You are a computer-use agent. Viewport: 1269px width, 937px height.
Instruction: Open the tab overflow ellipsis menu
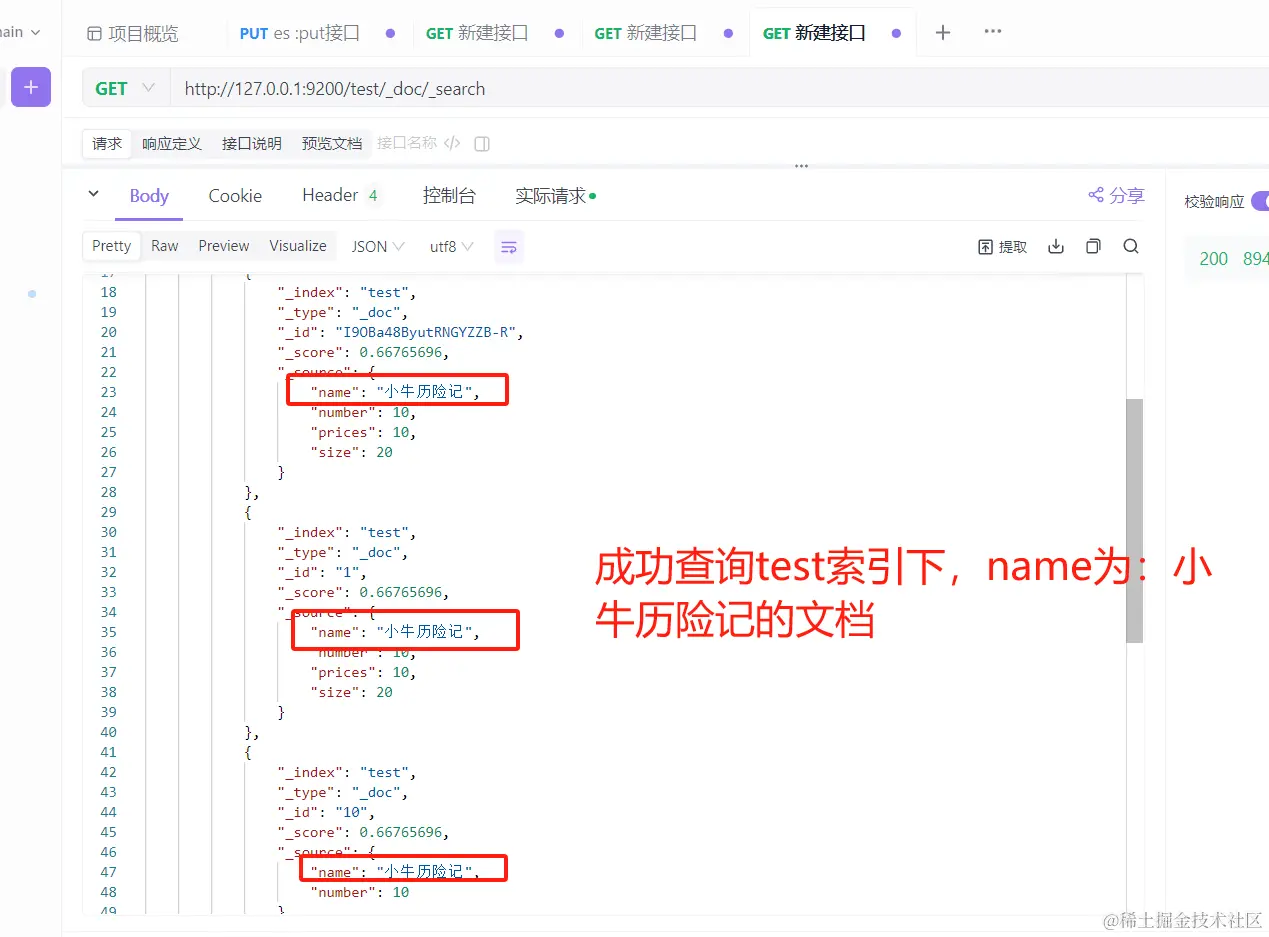[x=993, y=32]
